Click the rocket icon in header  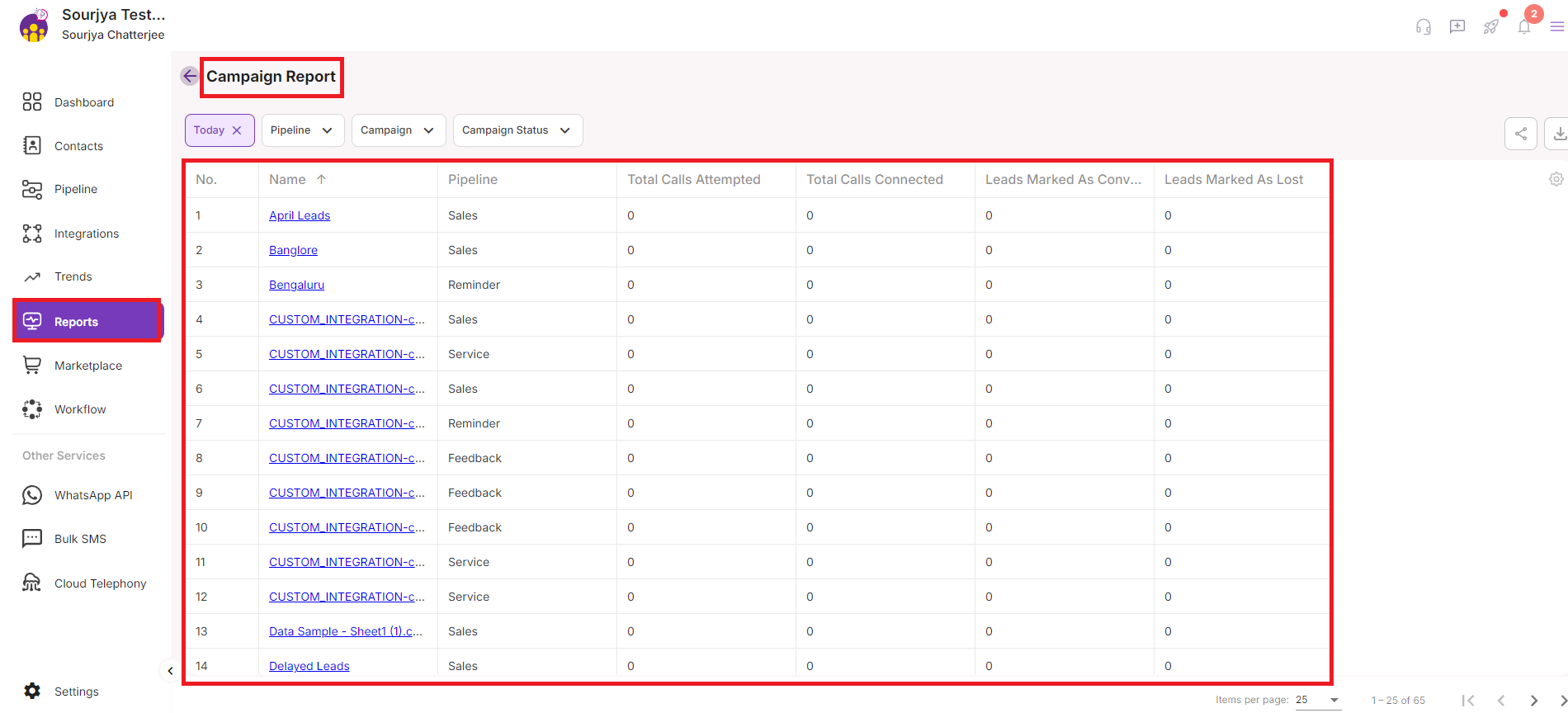pos(1490,26)
